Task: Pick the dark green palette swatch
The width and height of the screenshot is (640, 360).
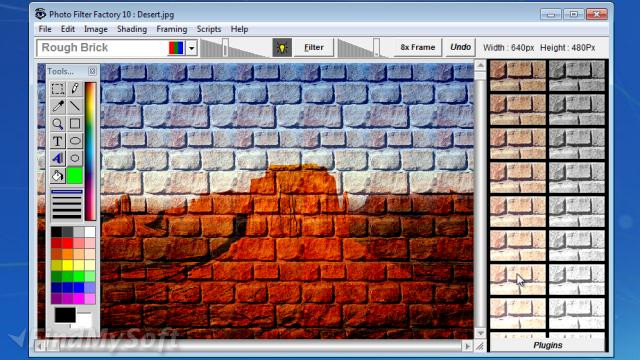Action: pyautogui.click(x=57, y=276)
